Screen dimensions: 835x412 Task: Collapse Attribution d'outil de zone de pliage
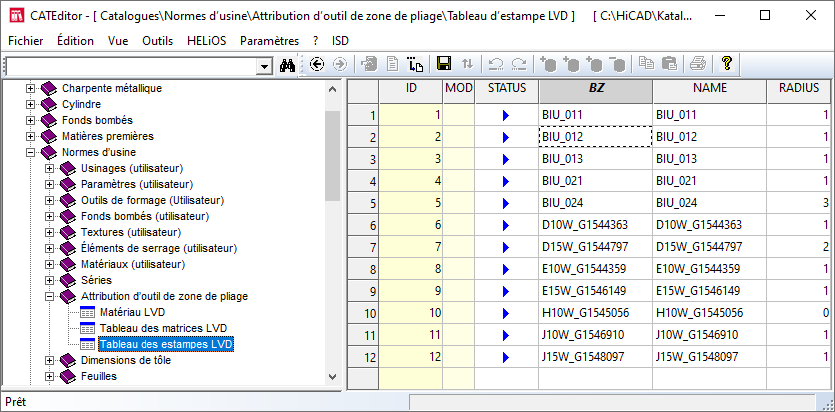[x=50, y=296]
